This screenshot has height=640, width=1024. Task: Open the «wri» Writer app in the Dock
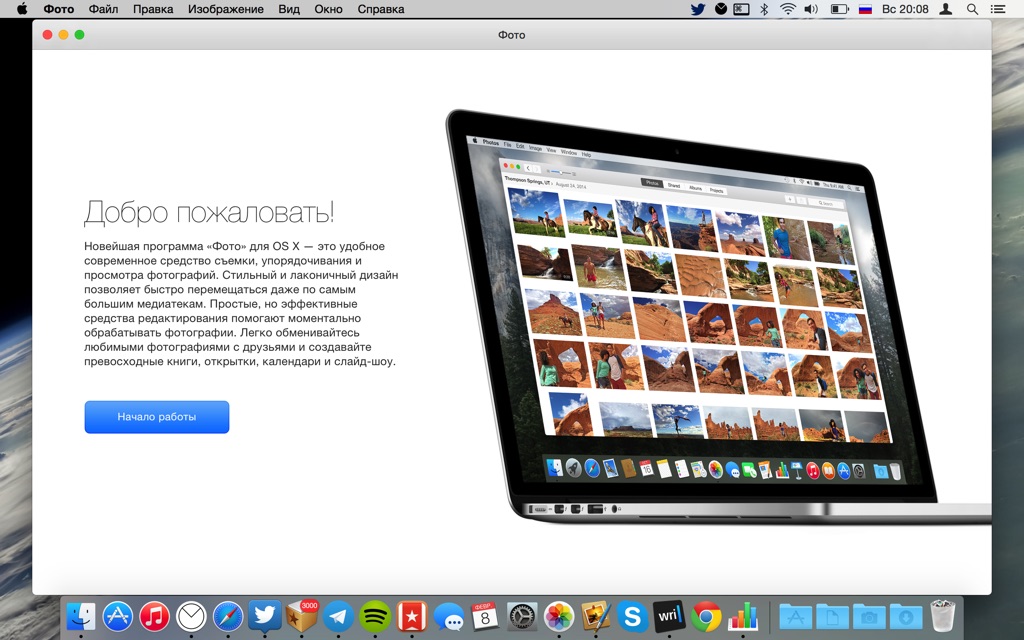pyautogui.click(x=669, y=616)
